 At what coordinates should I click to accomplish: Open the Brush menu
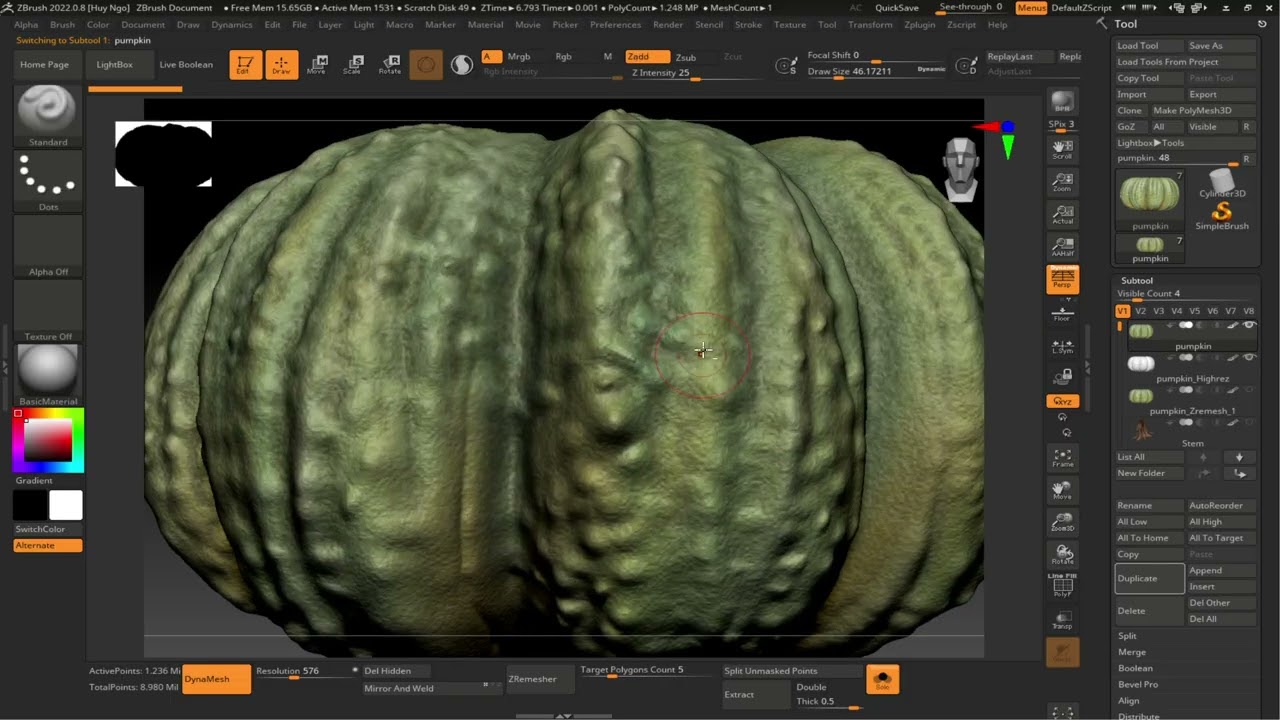(x=62, y=25)
